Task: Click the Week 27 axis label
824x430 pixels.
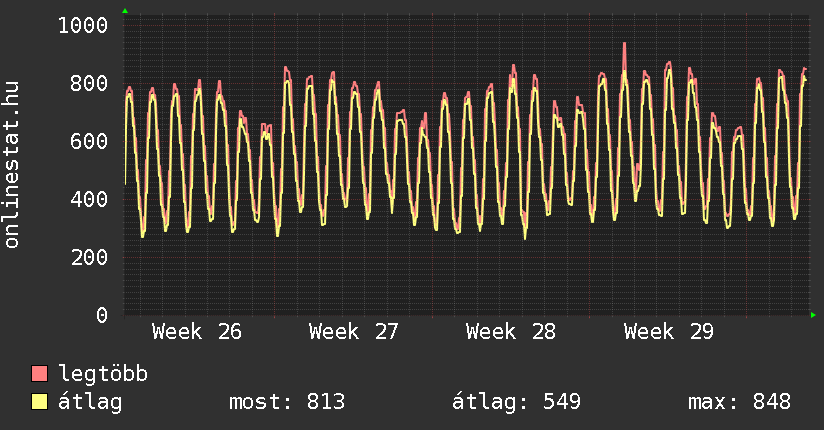Action: tap(354, 332)
